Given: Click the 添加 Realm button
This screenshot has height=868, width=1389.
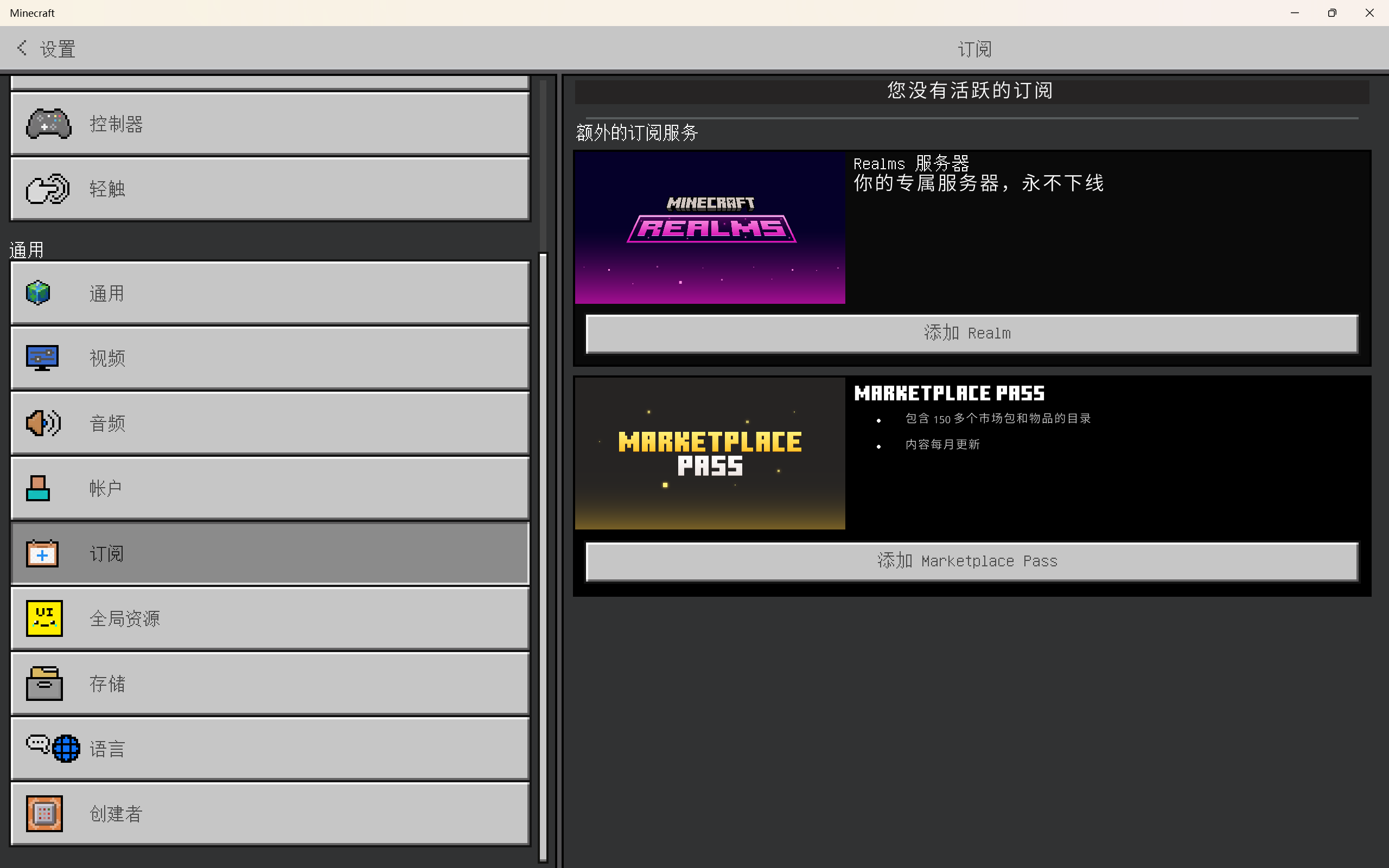Looking at the screenshot, I should (972, 334).
